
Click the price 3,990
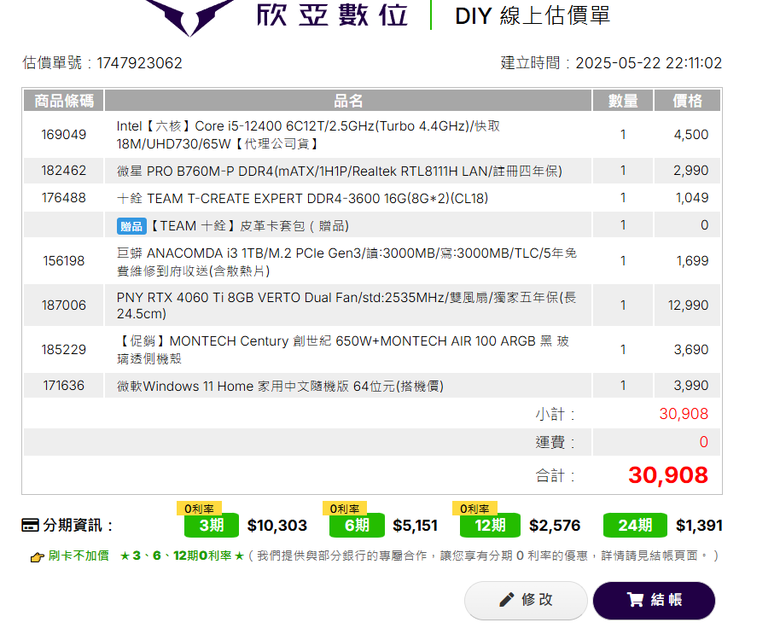691,385
